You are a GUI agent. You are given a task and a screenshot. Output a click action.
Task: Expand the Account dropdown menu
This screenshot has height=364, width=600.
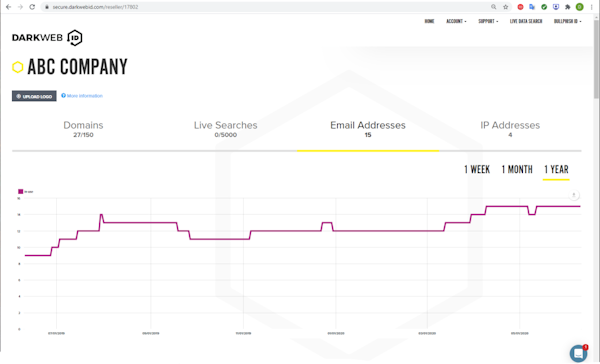[456, 21]
